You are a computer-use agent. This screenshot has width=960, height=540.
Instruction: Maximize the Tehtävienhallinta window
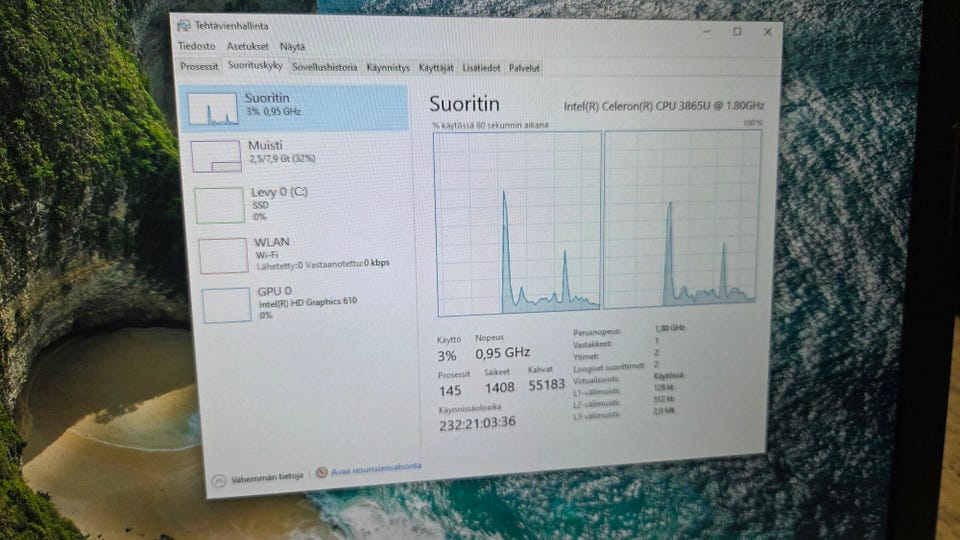point(737,31)
